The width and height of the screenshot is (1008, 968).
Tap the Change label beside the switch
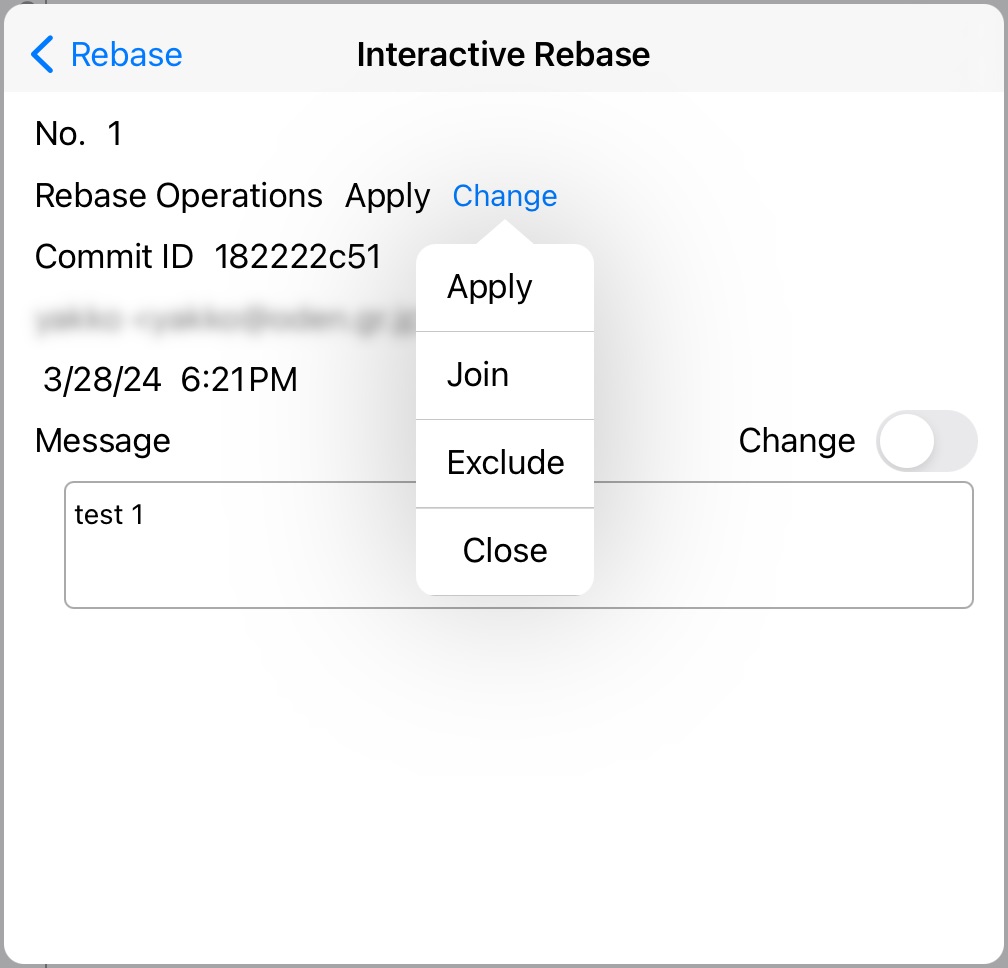797,441
